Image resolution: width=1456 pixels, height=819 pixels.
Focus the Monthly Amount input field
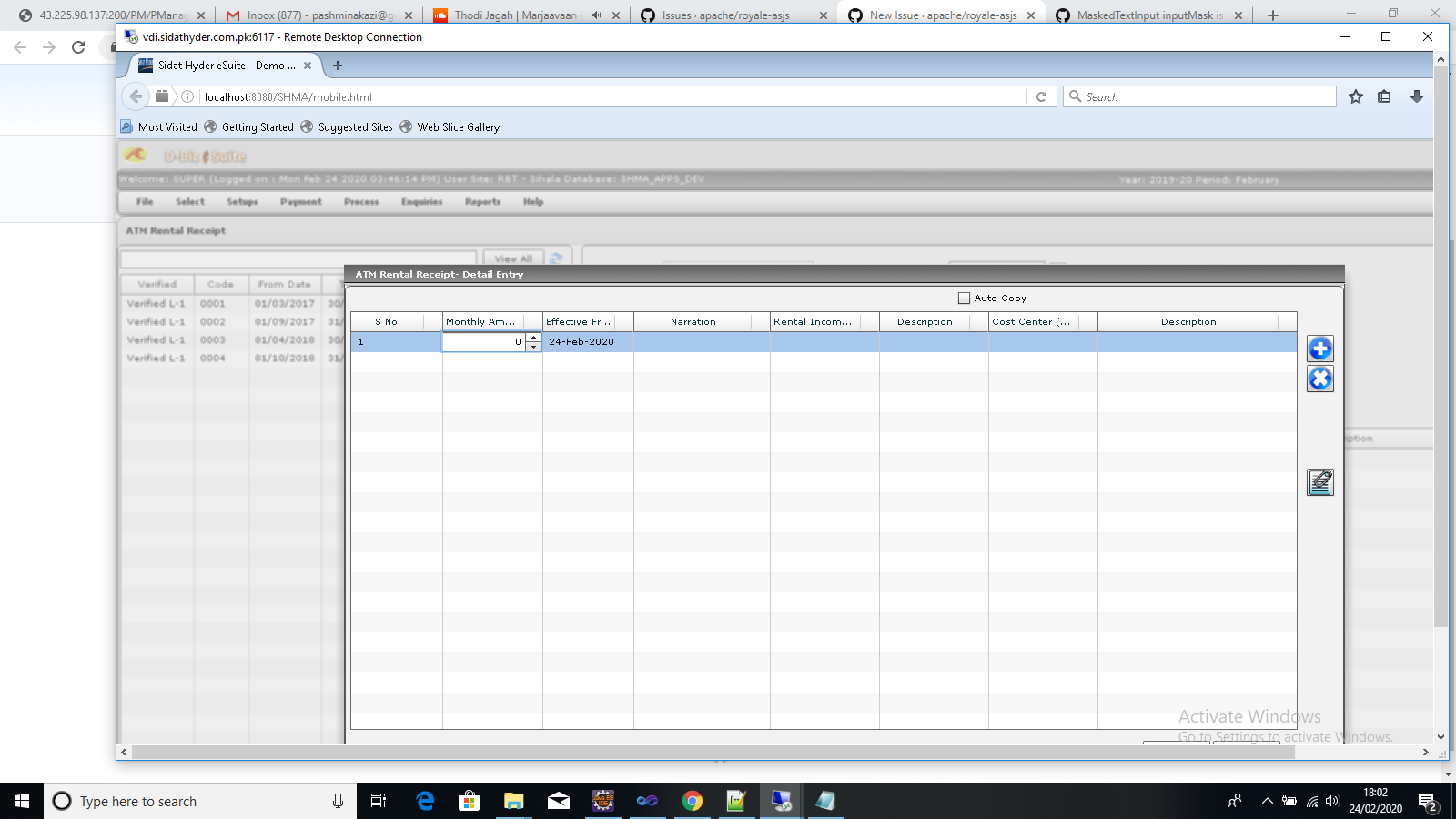484,342
